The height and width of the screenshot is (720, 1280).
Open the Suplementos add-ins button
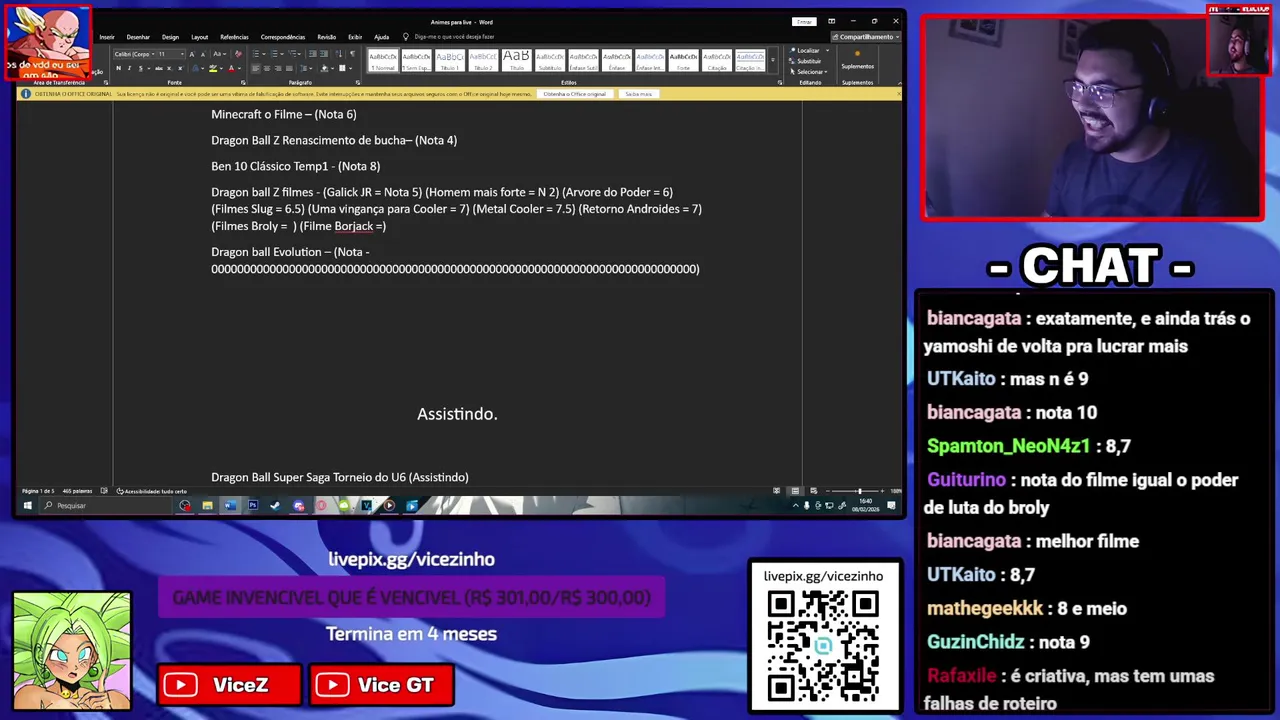coord(857,59)
